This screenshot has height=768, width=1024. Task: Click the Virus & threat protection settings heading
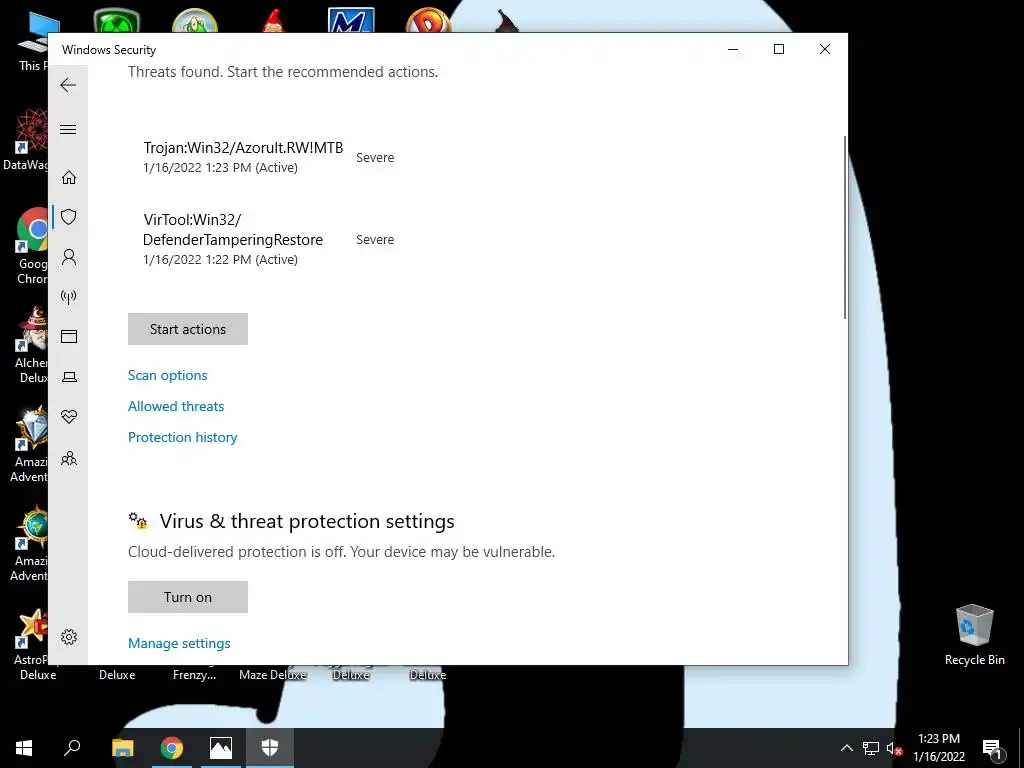pos(307,521)
